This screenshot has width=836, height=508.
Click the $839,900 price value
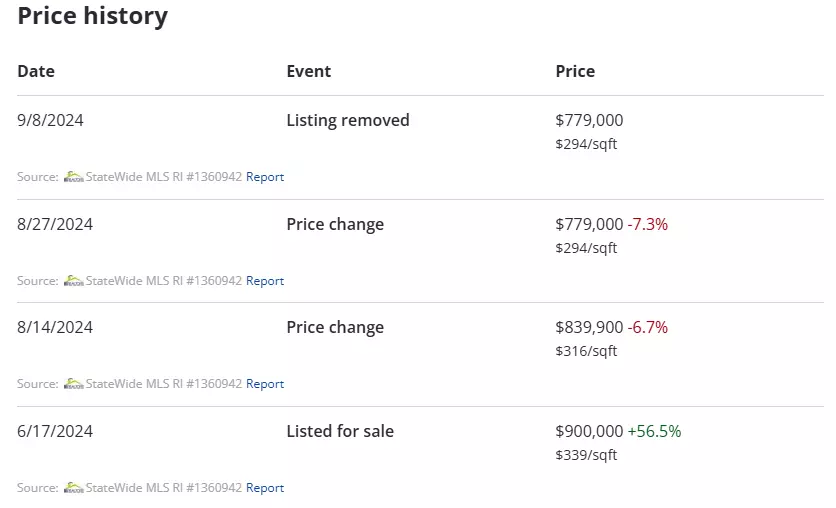coord(589,327)
